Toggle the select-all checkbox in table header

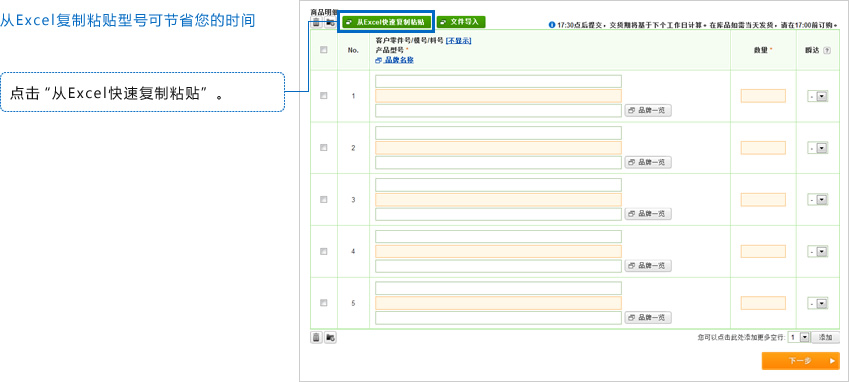pos(324,50)
